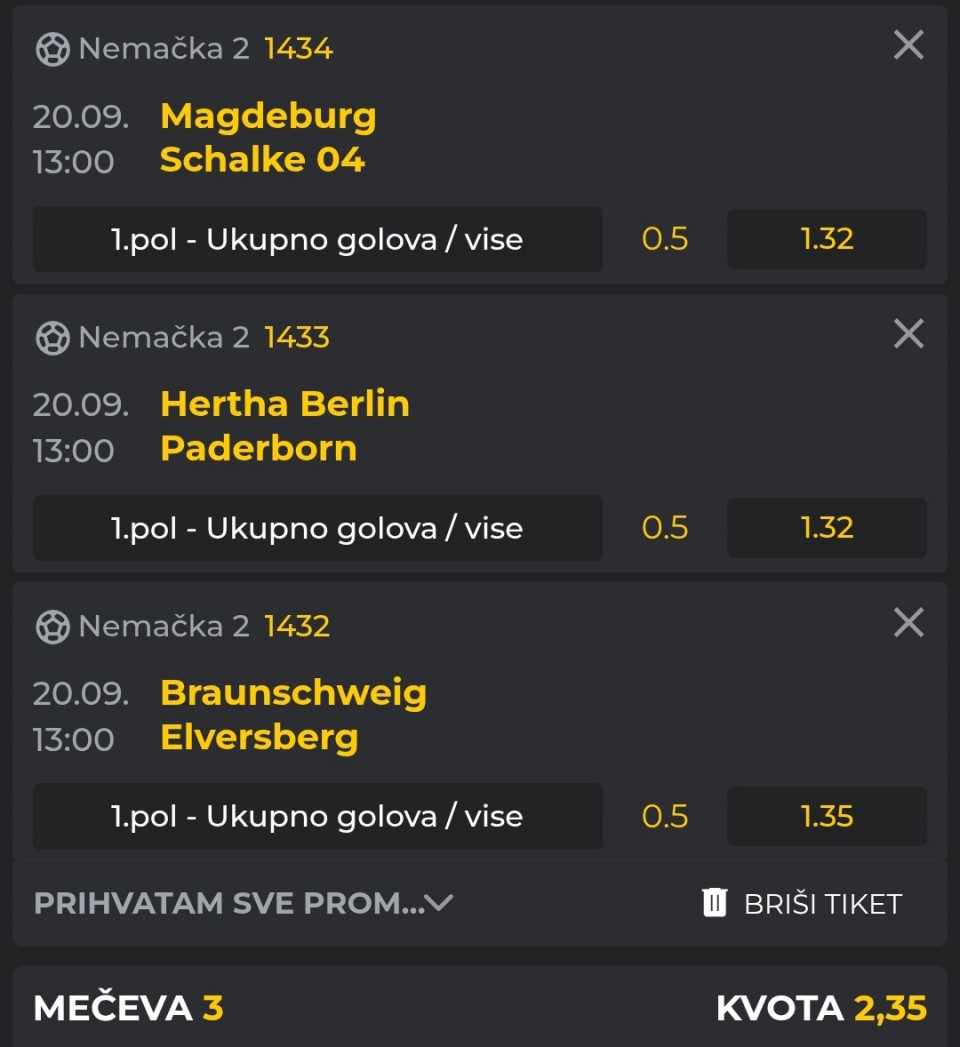
Task: Tap the Elversberg team name
Action: coord(259,738)
